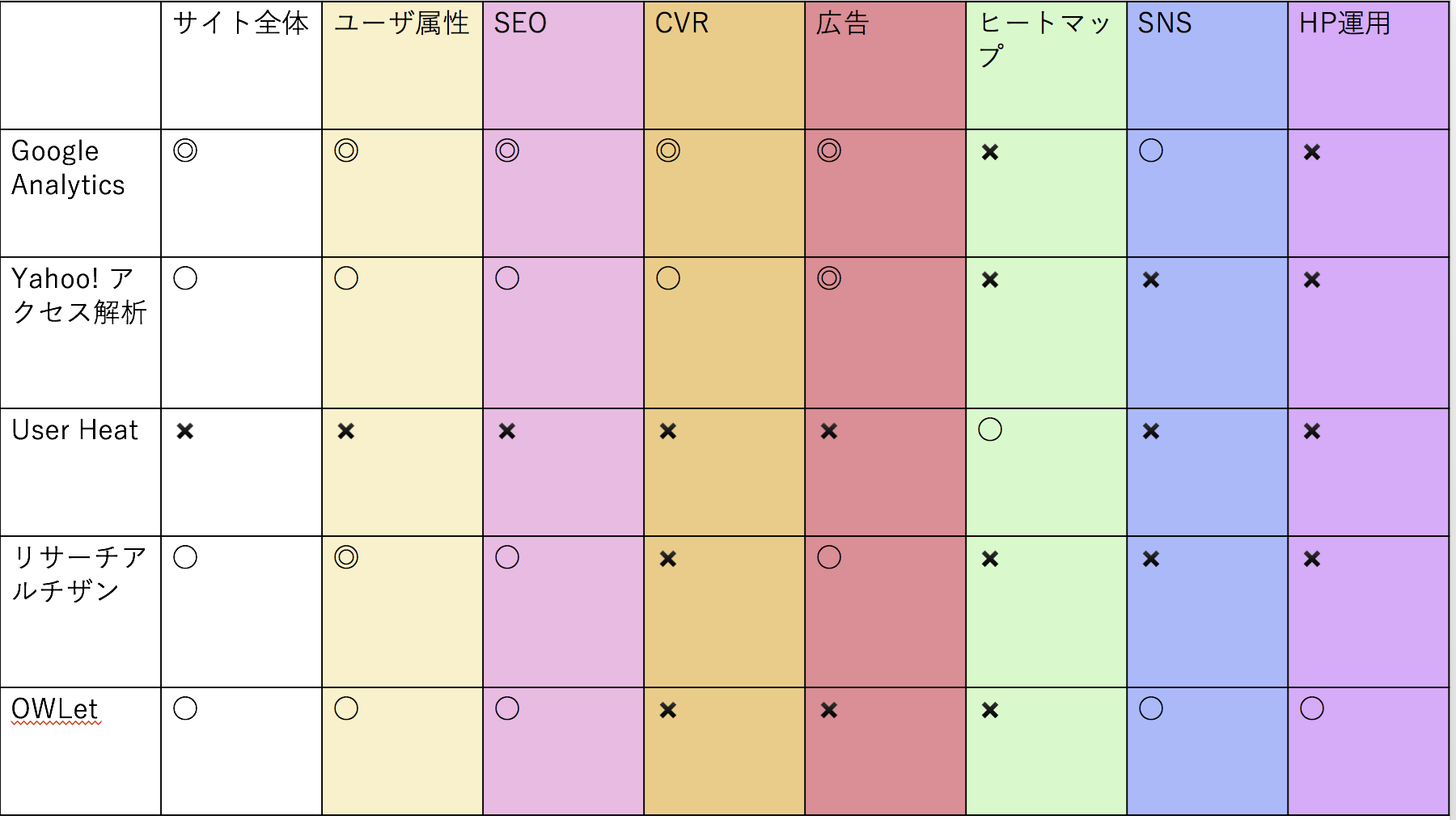Click double circle in Google Analytics SEO cell
Screen dimensions: 1456x820
[507, 150]
